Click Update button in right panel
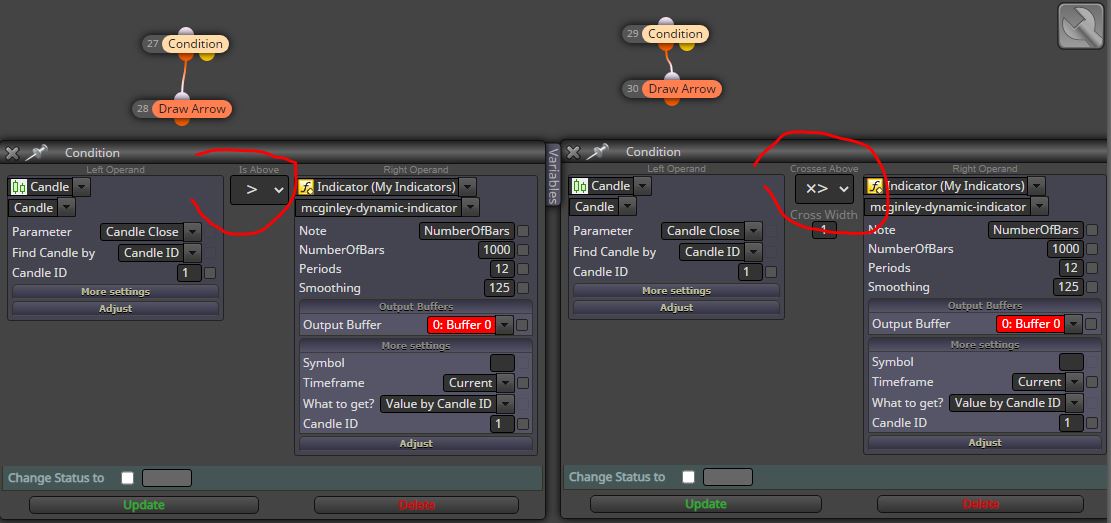This screenshot has height=523, width=1111. pyautogui.click(x=705, y=504)
